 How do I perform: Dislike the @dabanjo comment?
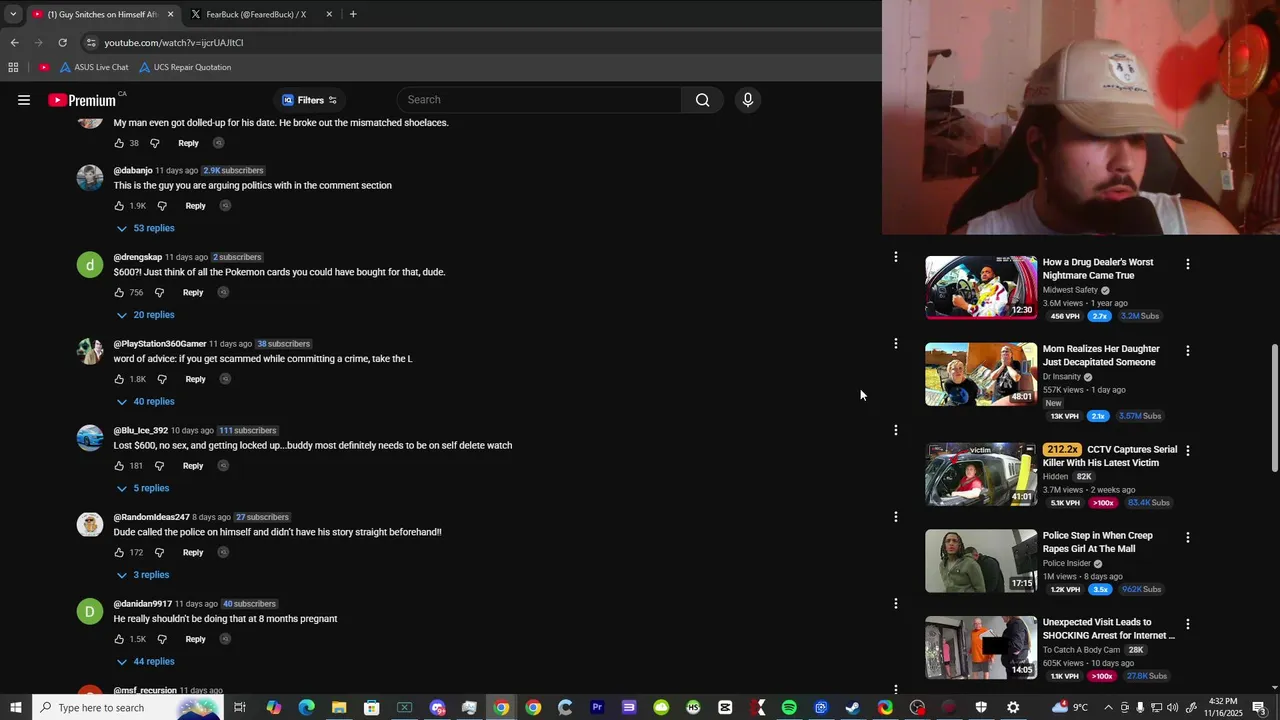click(162, 206)
